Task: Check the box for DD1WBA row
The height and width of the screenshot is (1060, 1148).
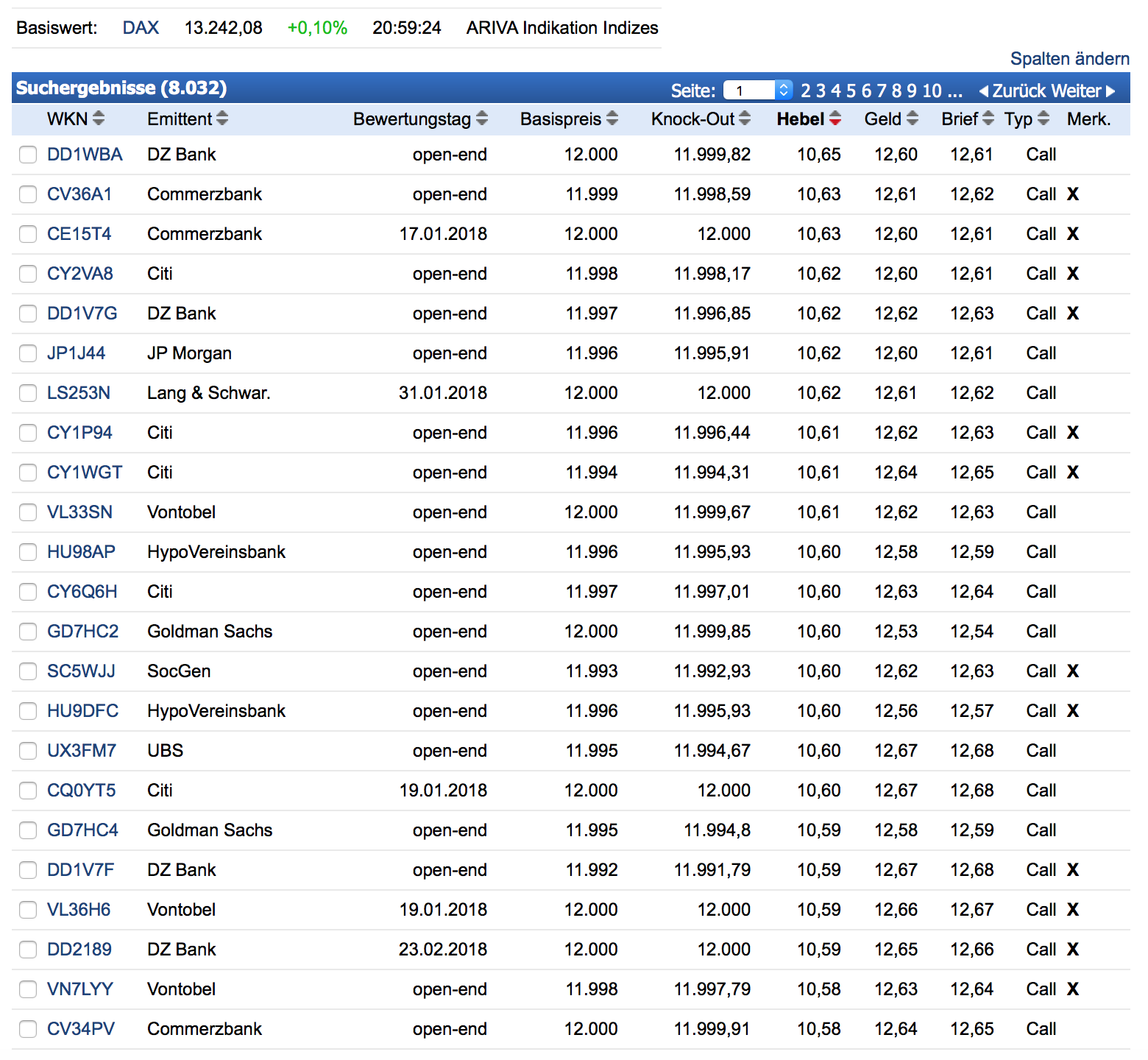Action: (x=28, y=155)
